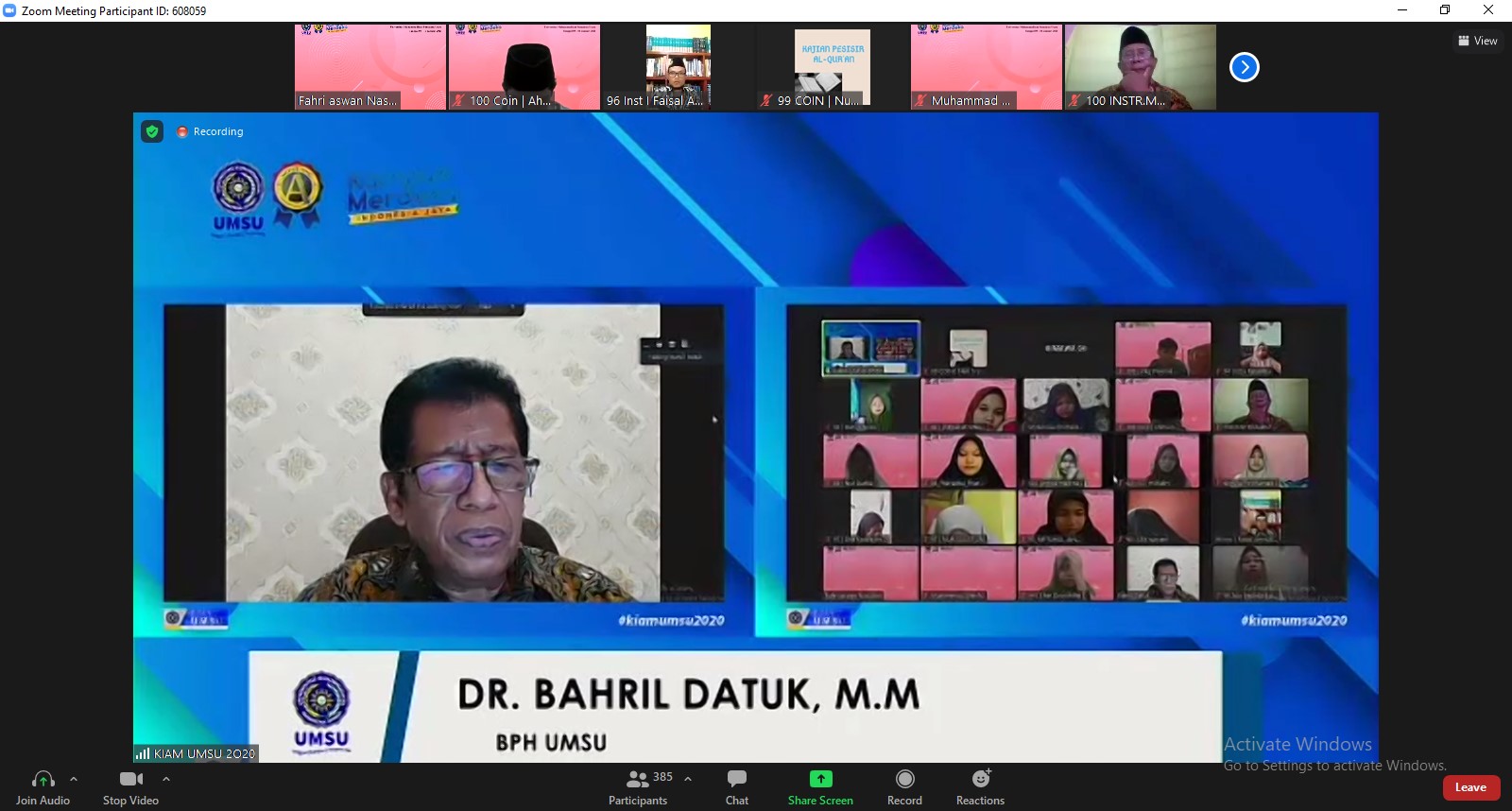Click the Recording indicator
This screenshot has width=1512, height=811.
click(x=210, y=131)
